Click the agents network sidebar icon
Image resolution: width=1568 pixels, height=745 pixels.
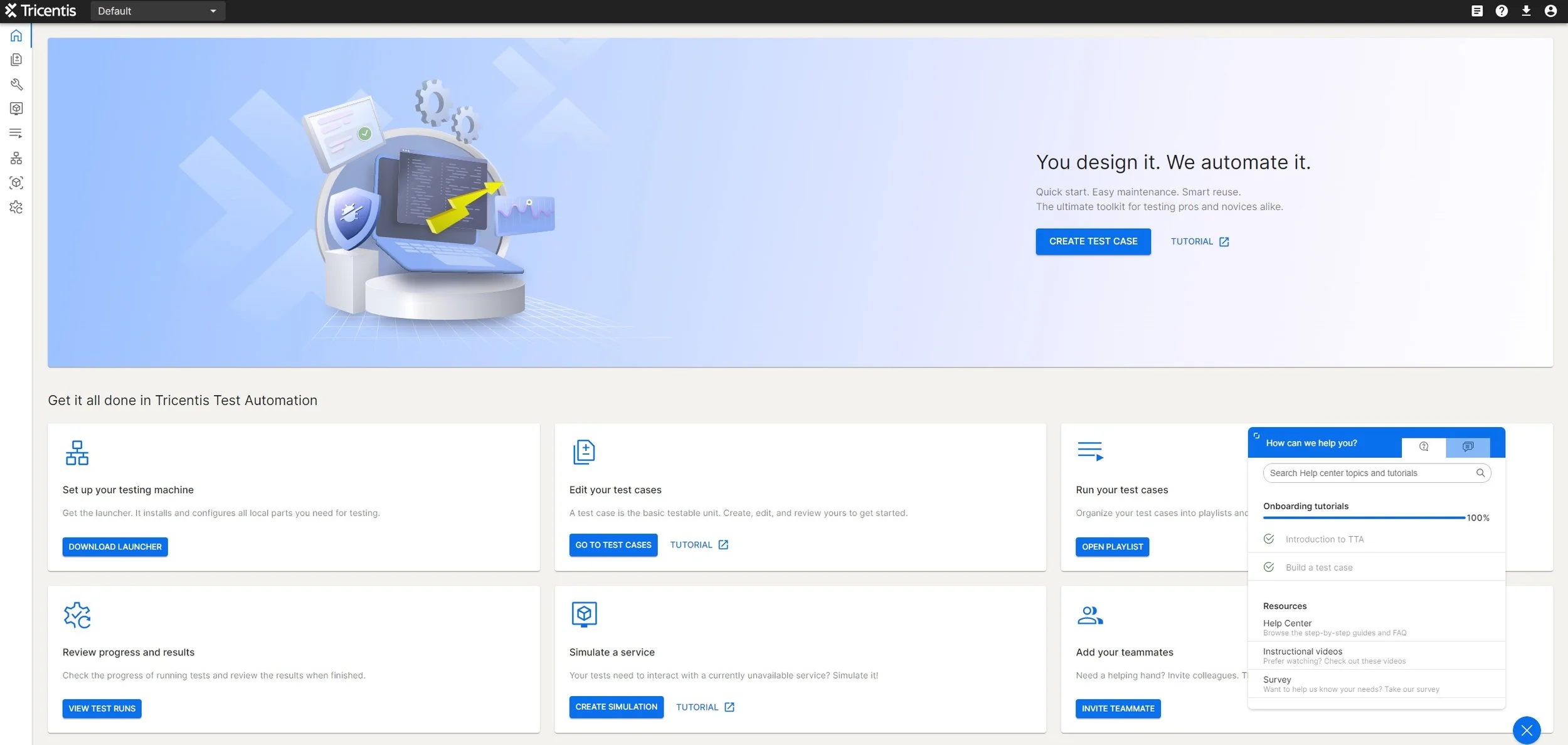pos(16,158)
